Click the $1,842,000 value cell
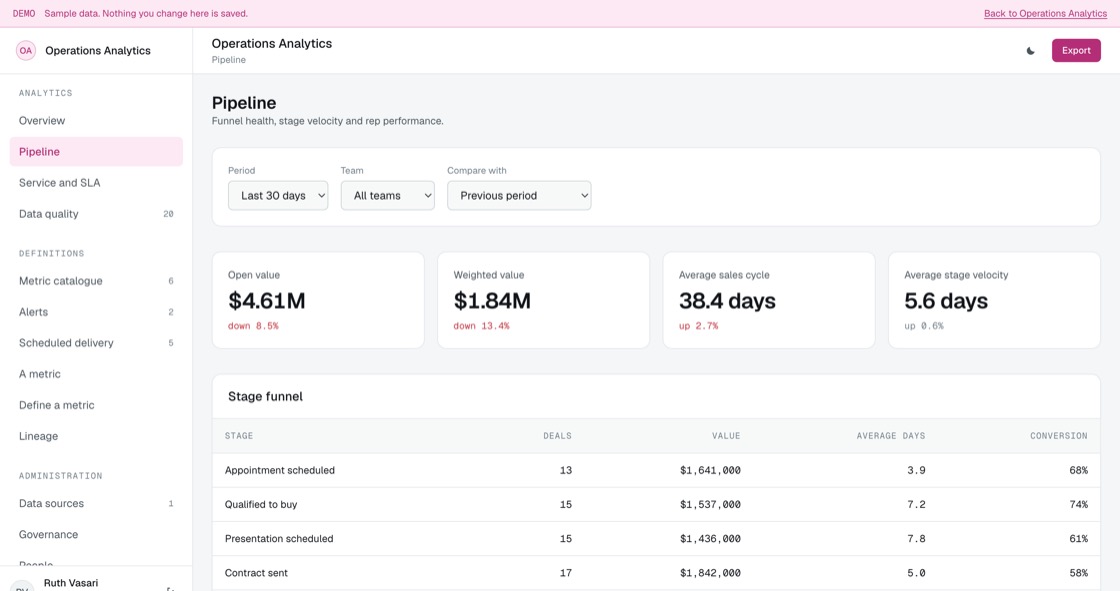This screenshot has height=591, width=1120. point(710,573)
